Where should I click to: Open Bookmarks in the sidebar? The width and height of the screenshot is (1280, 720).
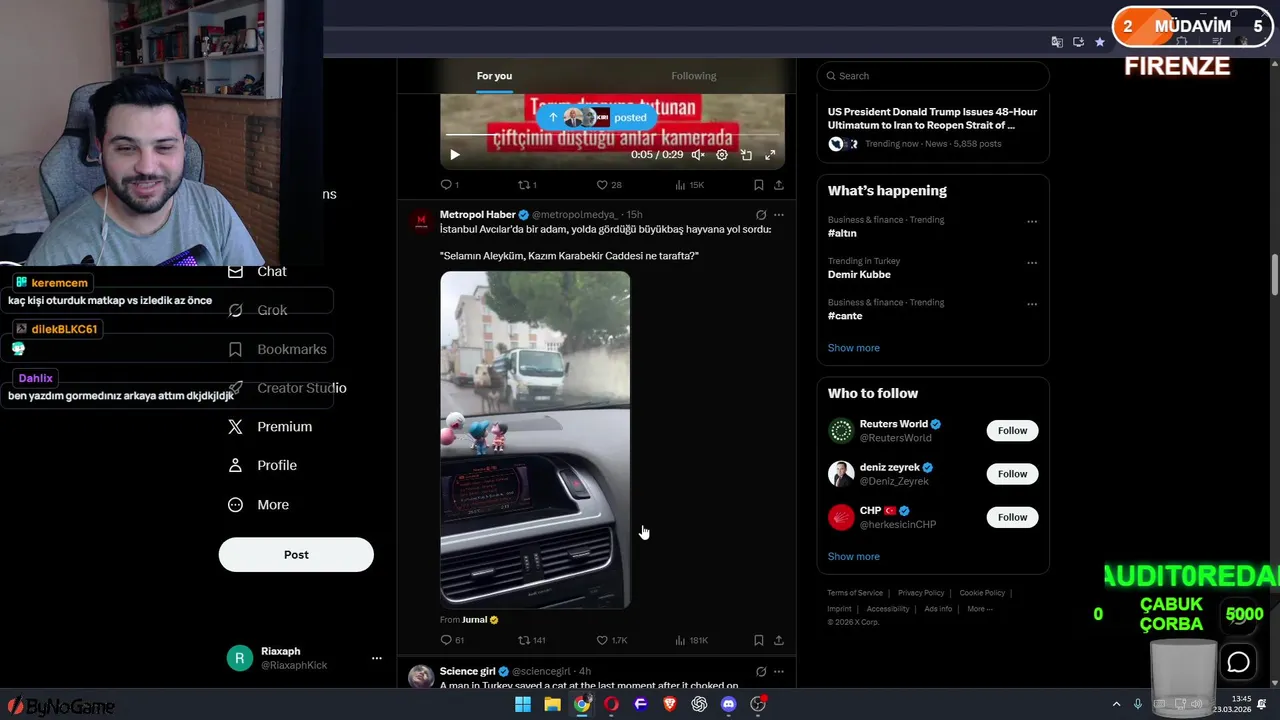[278, 349]
